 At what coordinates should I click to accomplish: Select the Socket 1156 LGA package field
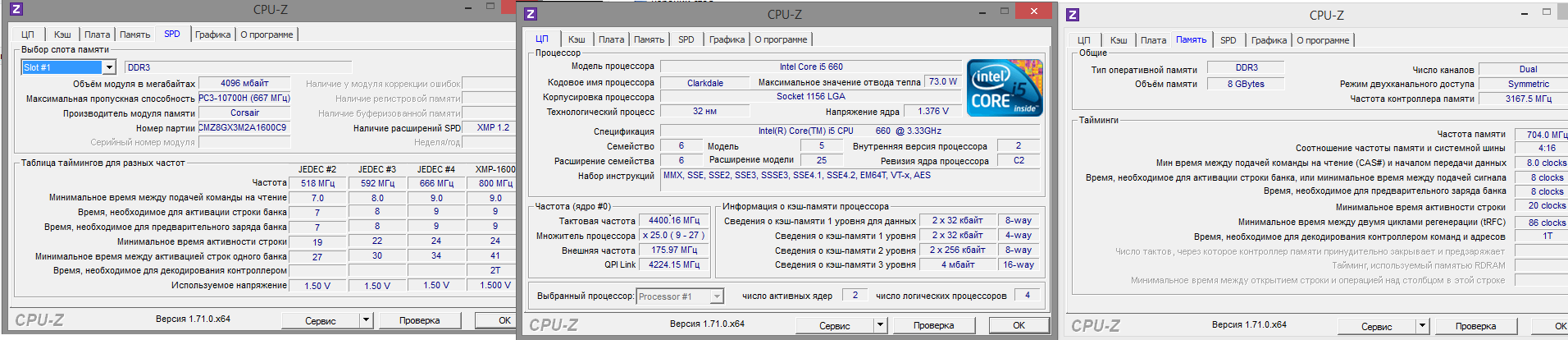coord(810,96)
